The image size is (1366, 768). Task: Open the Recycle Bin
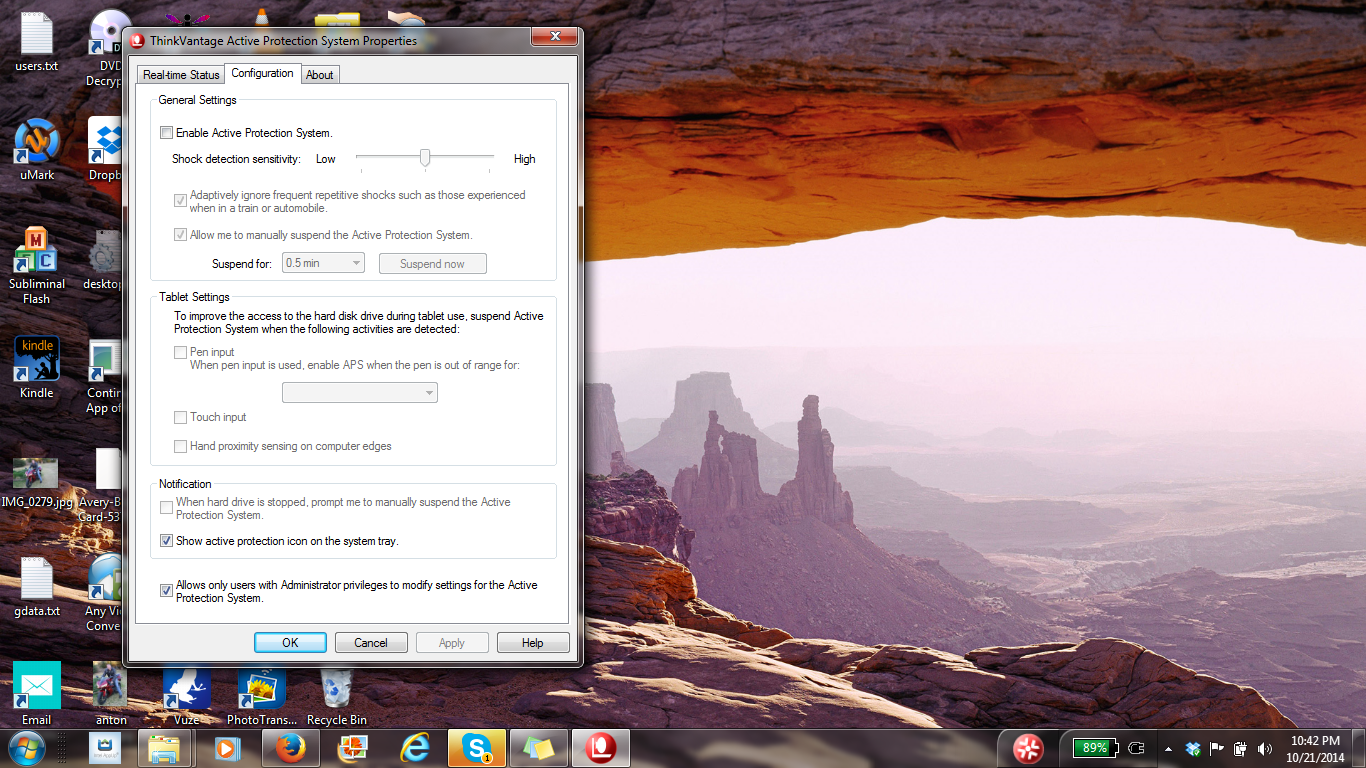[x=336, y=690]
